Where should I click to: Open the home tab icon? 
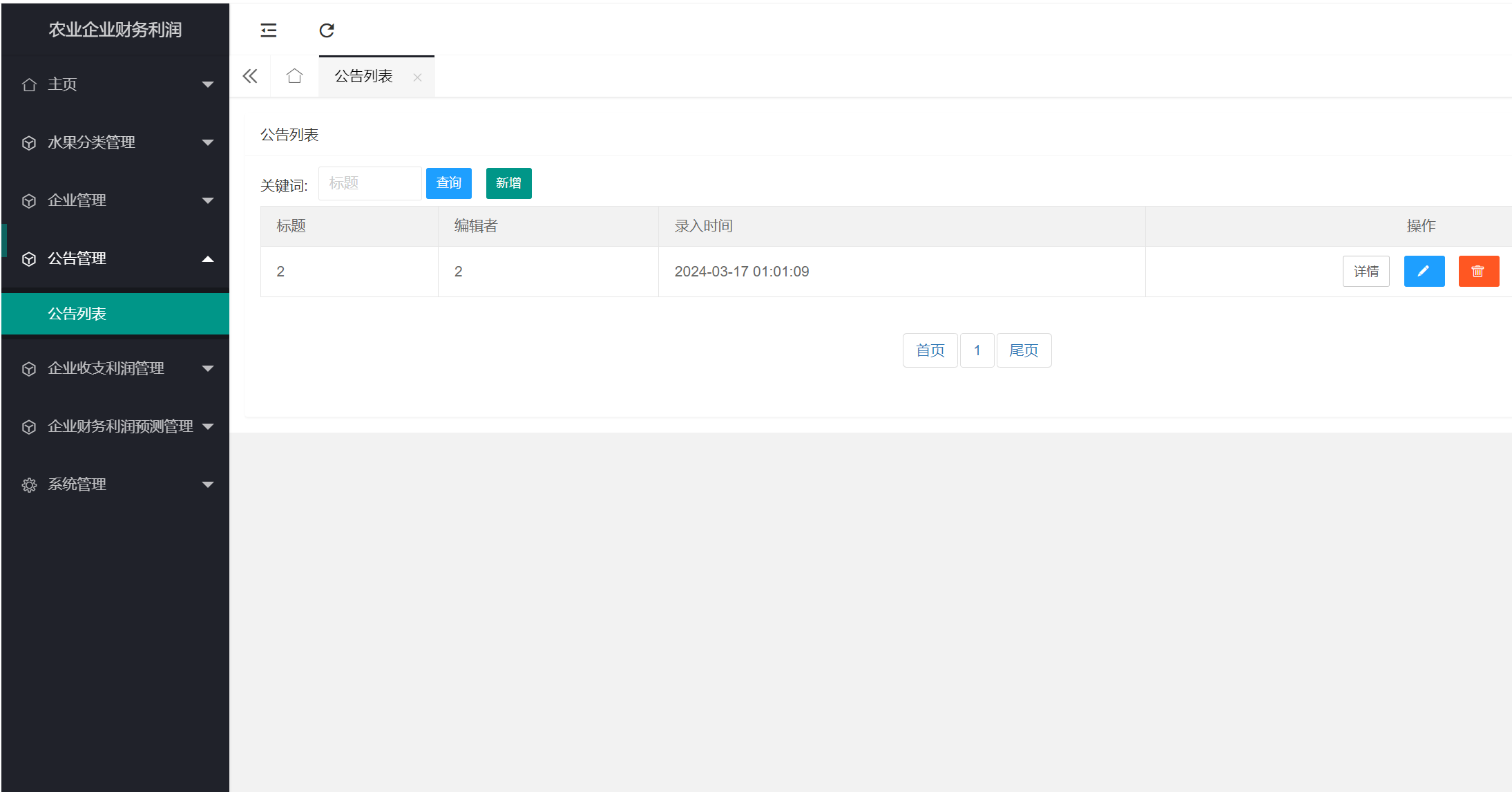click(294, 76)
